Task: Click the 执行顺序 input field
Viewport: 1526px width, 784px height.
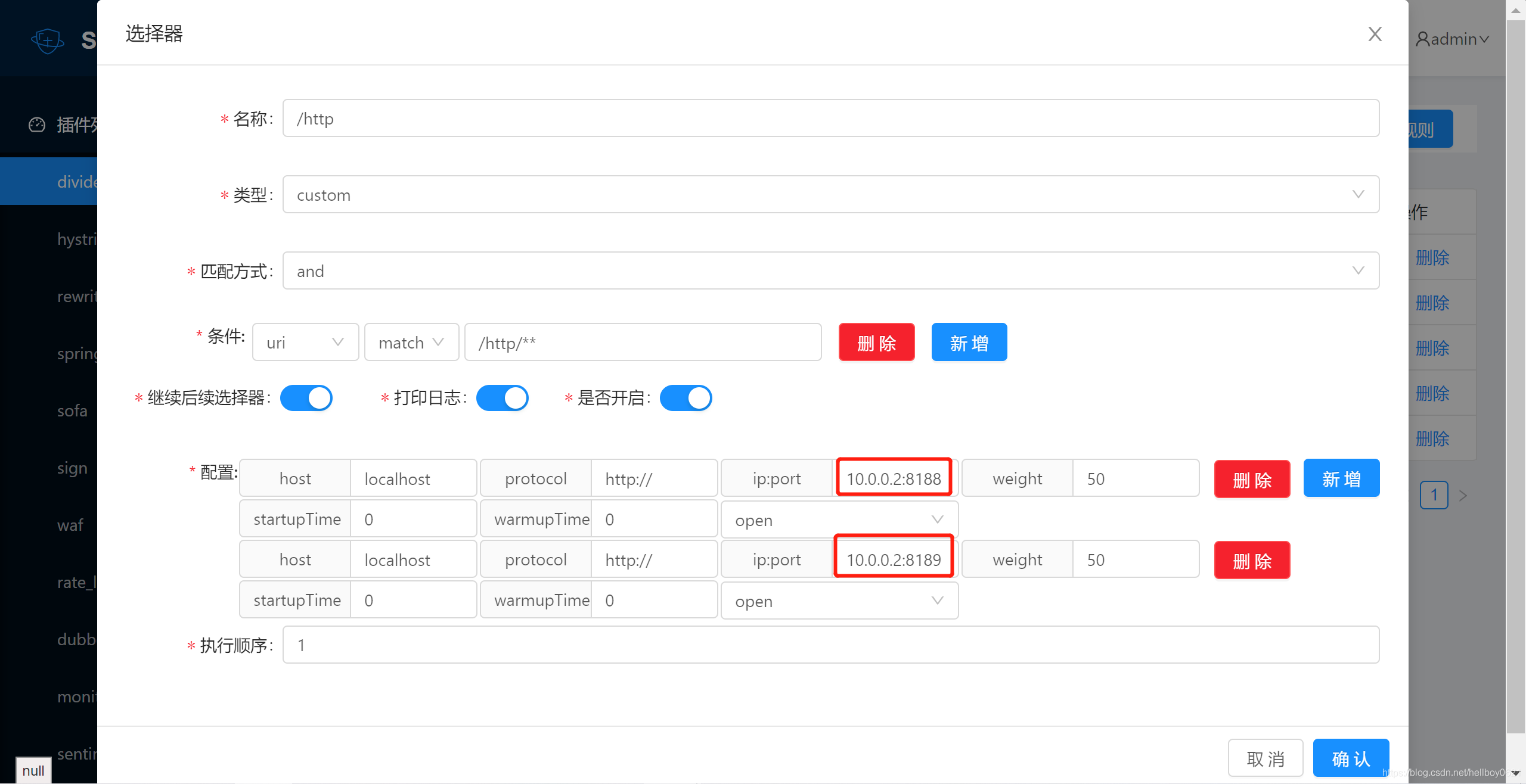Action: (x=830, y=645)
